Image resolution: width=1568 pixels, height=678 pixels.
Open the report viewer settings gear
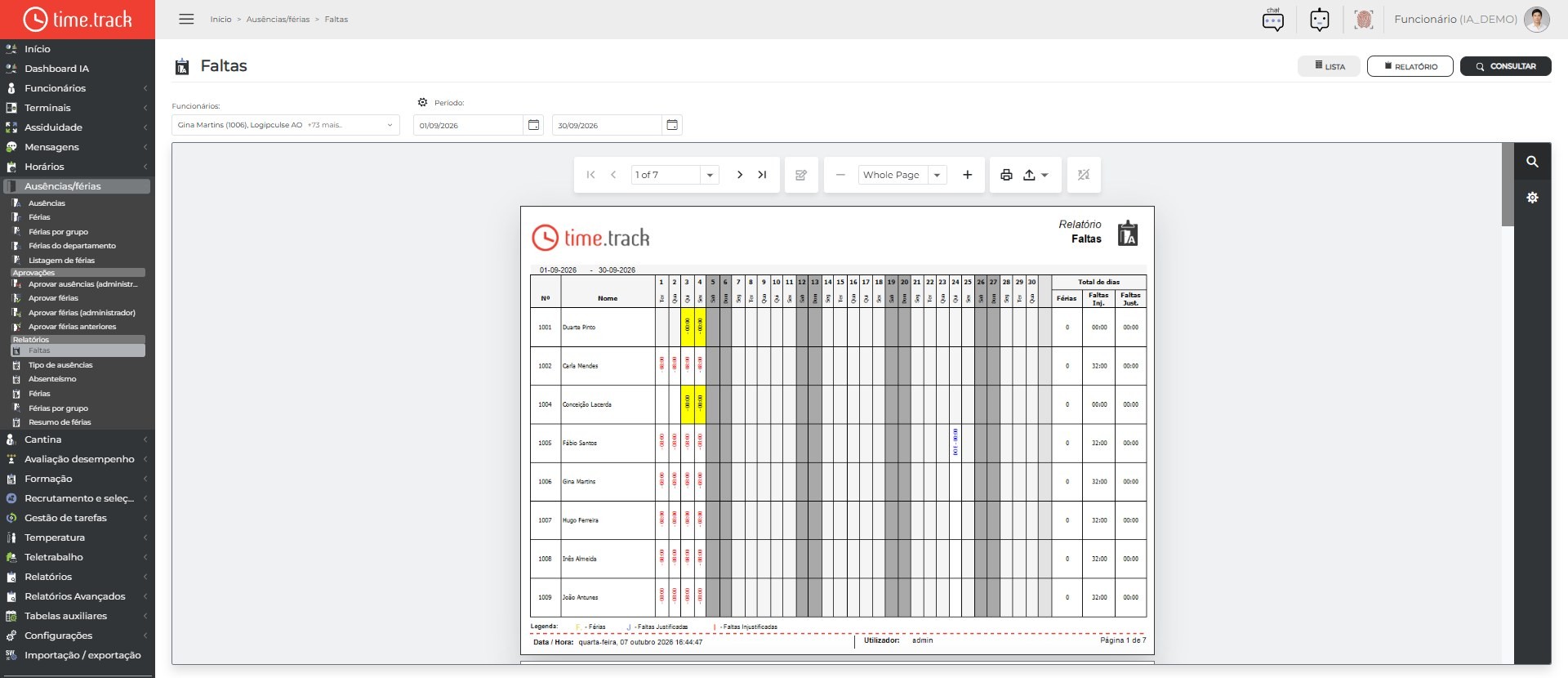(x=1533, y=198)
